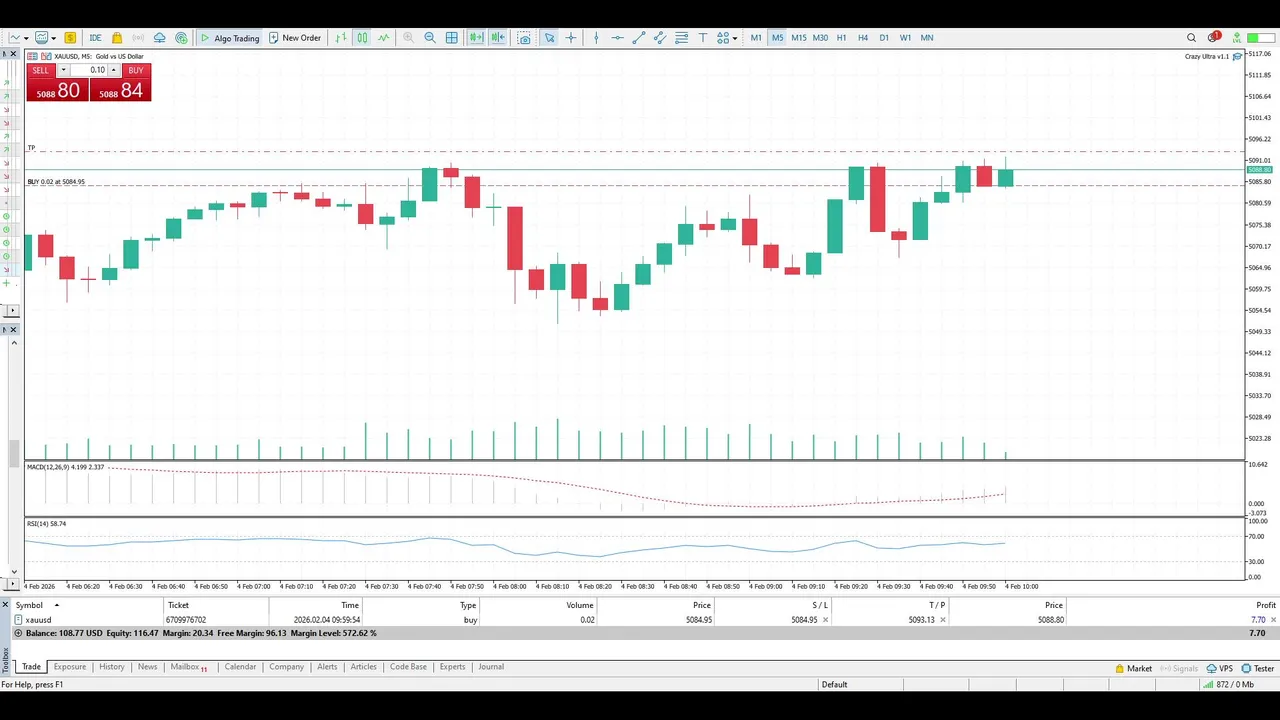1280x720 pixels.
Task: Zoom out on the chart
Action: (430, 38)
